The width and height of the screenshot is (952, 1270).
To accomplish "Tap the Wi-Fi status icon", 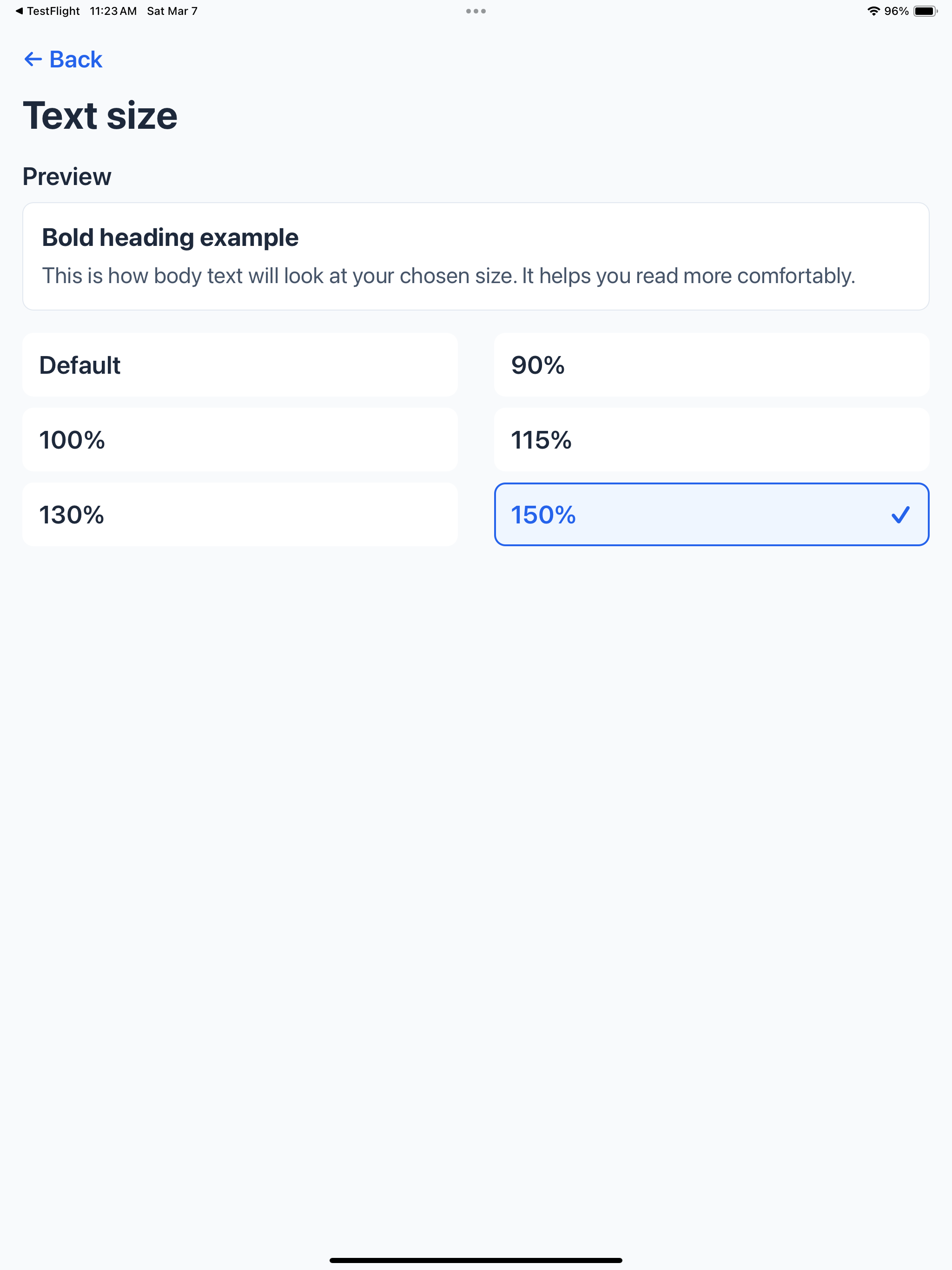I will [x=873, y=11].
